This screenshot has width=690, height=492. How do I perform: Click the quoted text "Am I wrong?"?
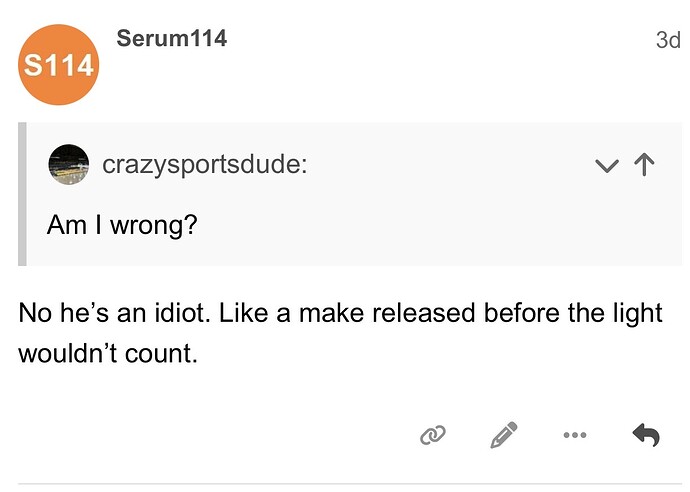122,224
